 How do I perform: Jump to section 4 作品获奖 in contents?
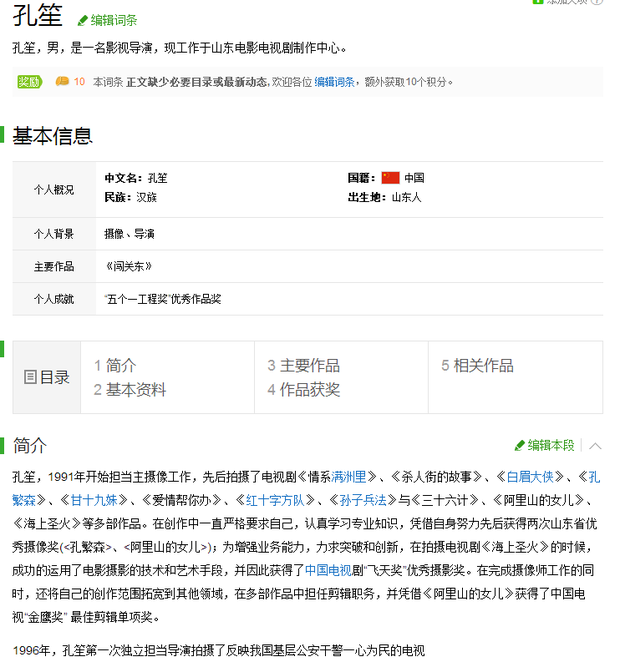tap(304, 390)
